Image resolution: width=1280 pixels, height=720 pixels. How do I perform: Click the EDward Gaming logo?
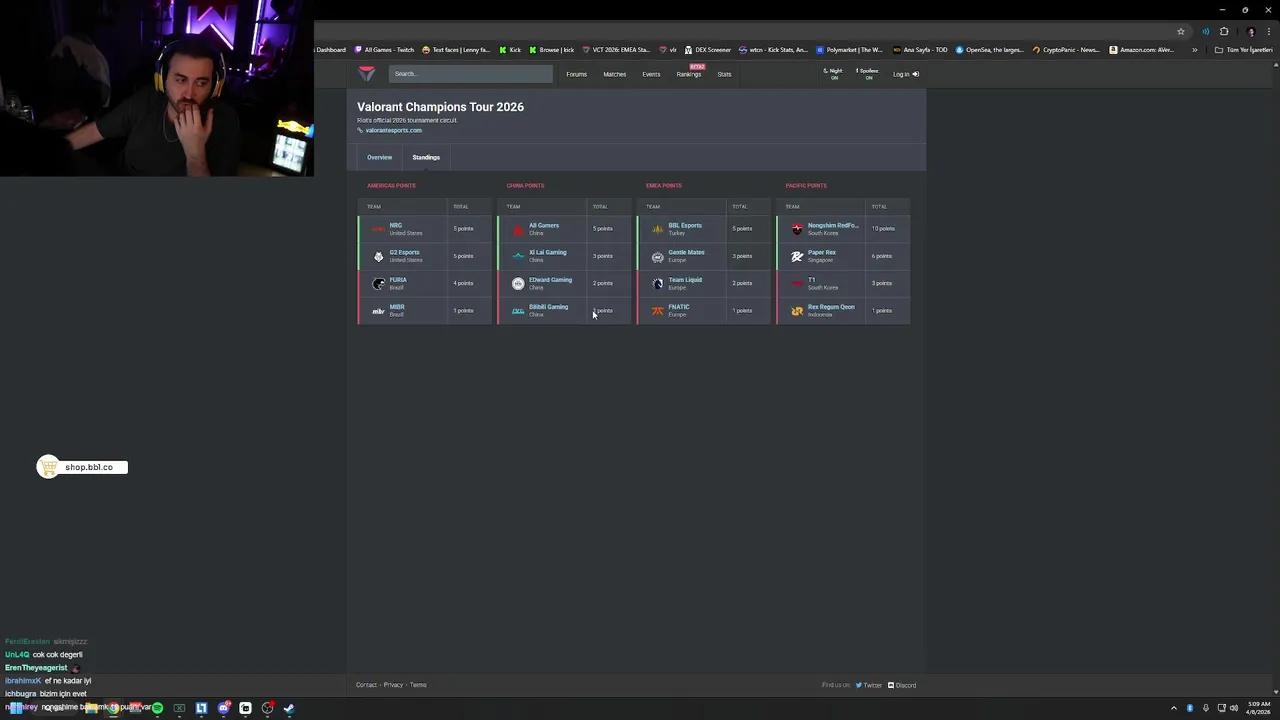[x=517, y=283]
